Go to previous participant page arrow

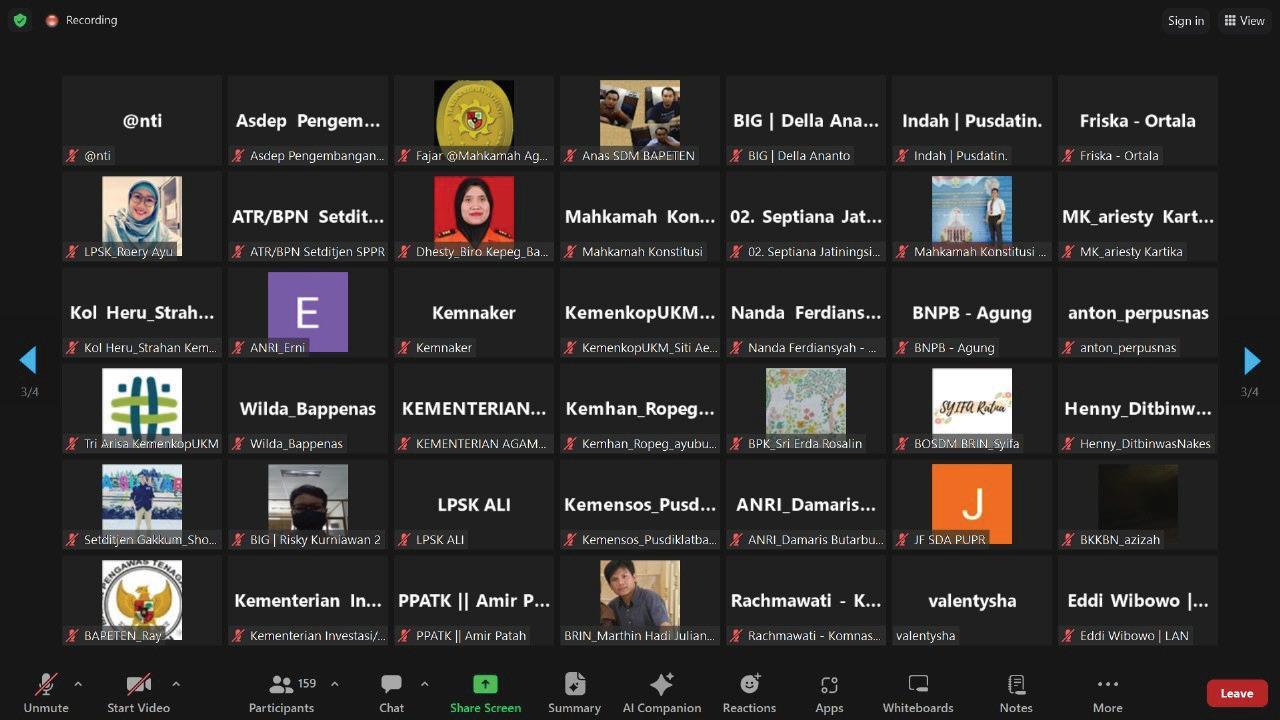tap(28, 360)
